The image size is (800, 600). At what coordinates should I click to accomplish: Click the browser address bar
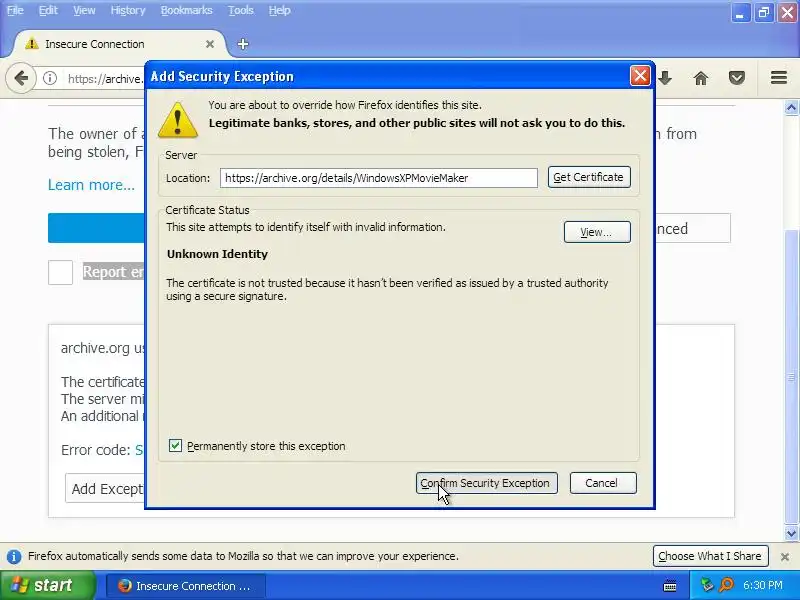pyautogui.click(x=106, y=79)
